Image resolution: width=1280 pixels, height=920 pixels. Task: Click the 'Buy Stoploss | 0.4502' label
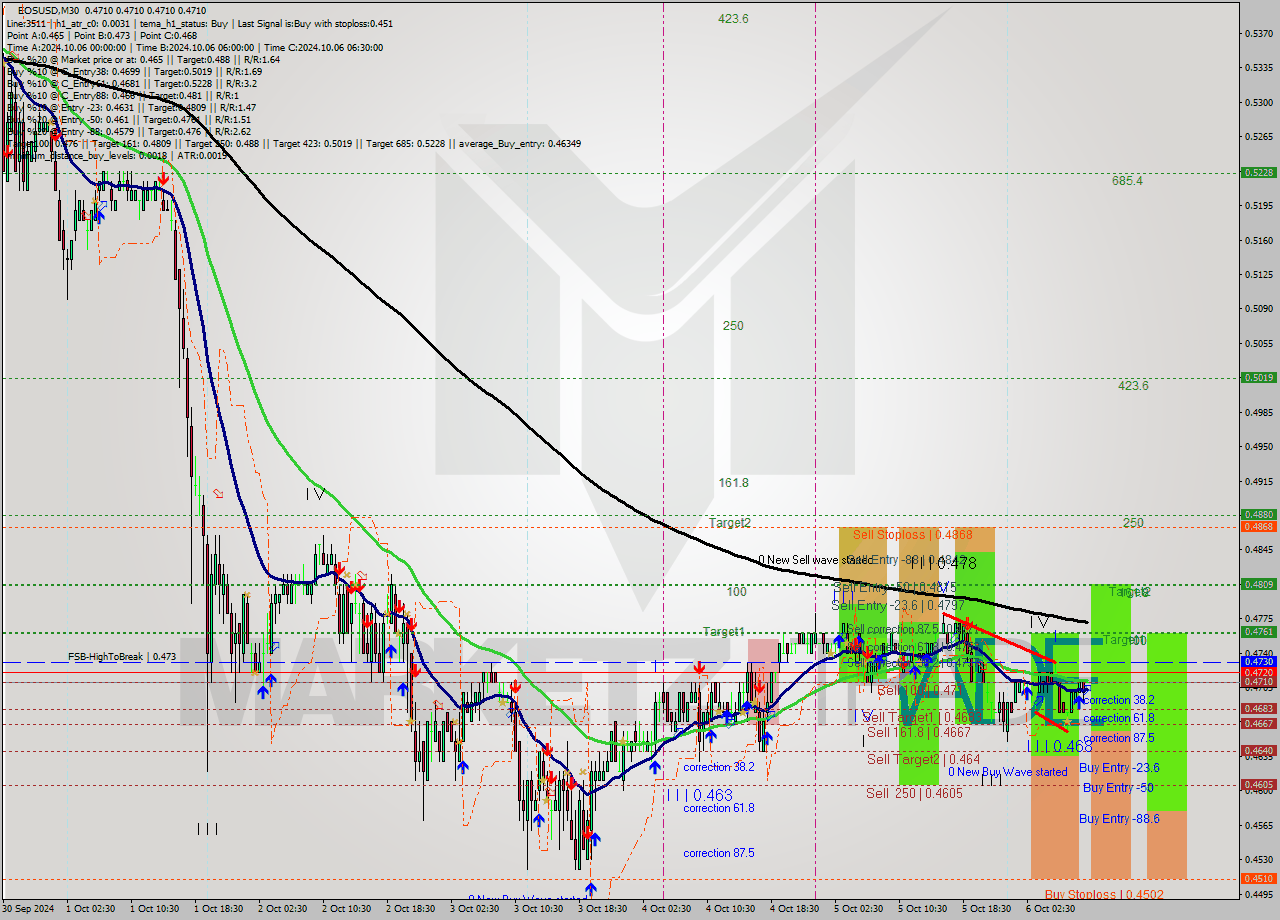click(1104, 895)
